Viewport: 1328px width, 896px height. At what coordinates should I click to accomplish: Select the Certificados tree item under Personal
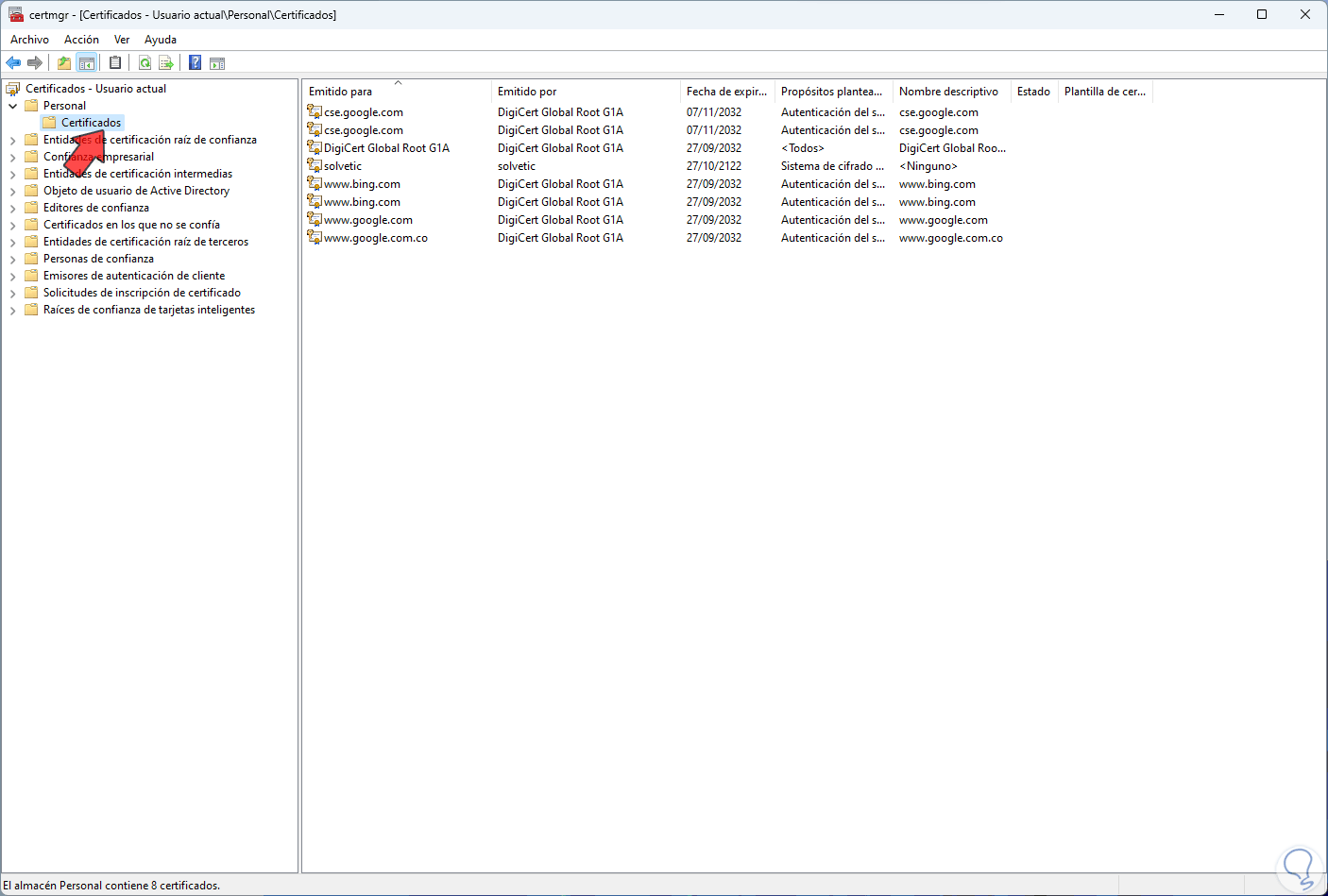point(91,123)
